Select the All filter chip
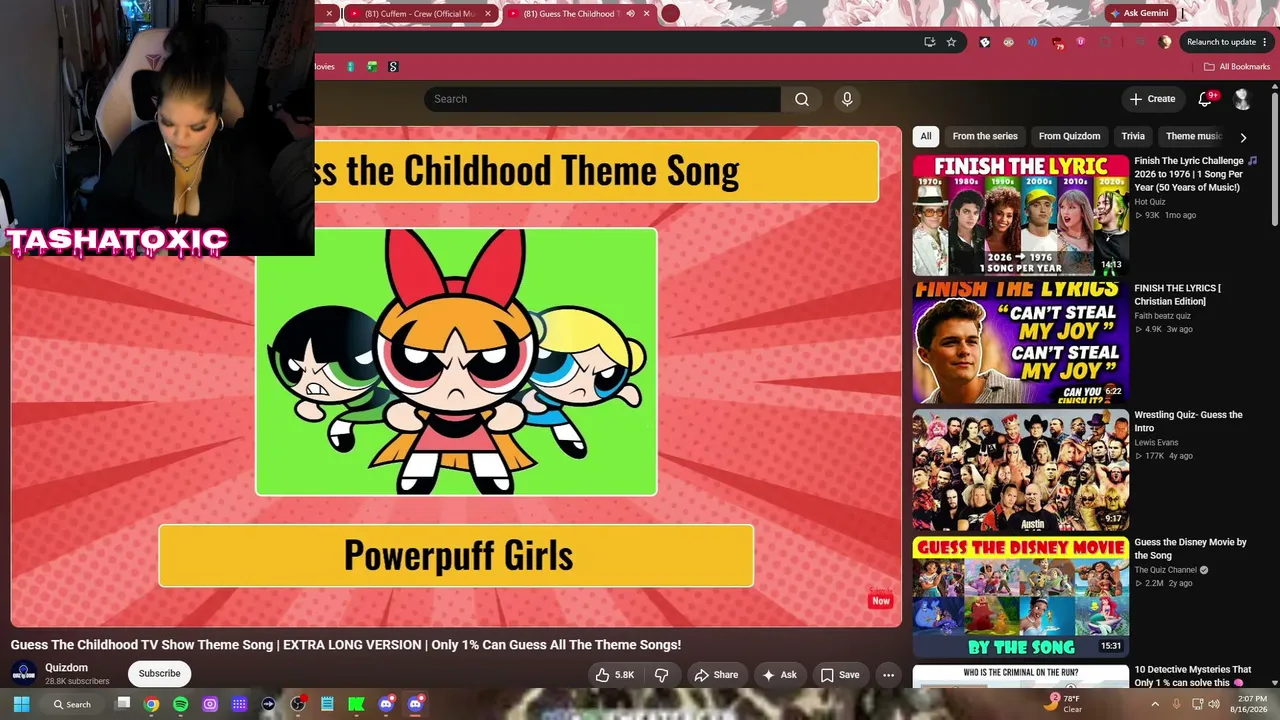 [926, 136]
